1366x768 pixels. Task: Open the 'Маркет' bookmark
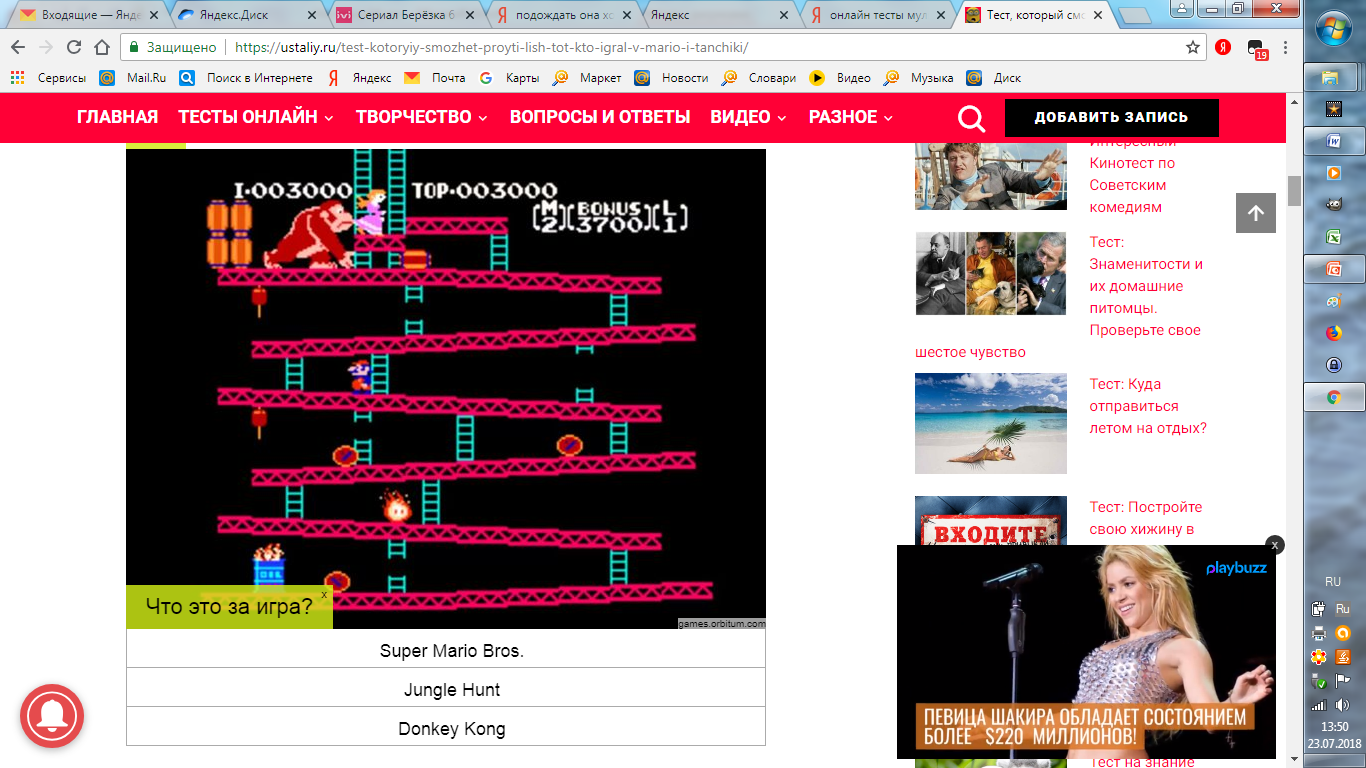(x=587, y=77)
